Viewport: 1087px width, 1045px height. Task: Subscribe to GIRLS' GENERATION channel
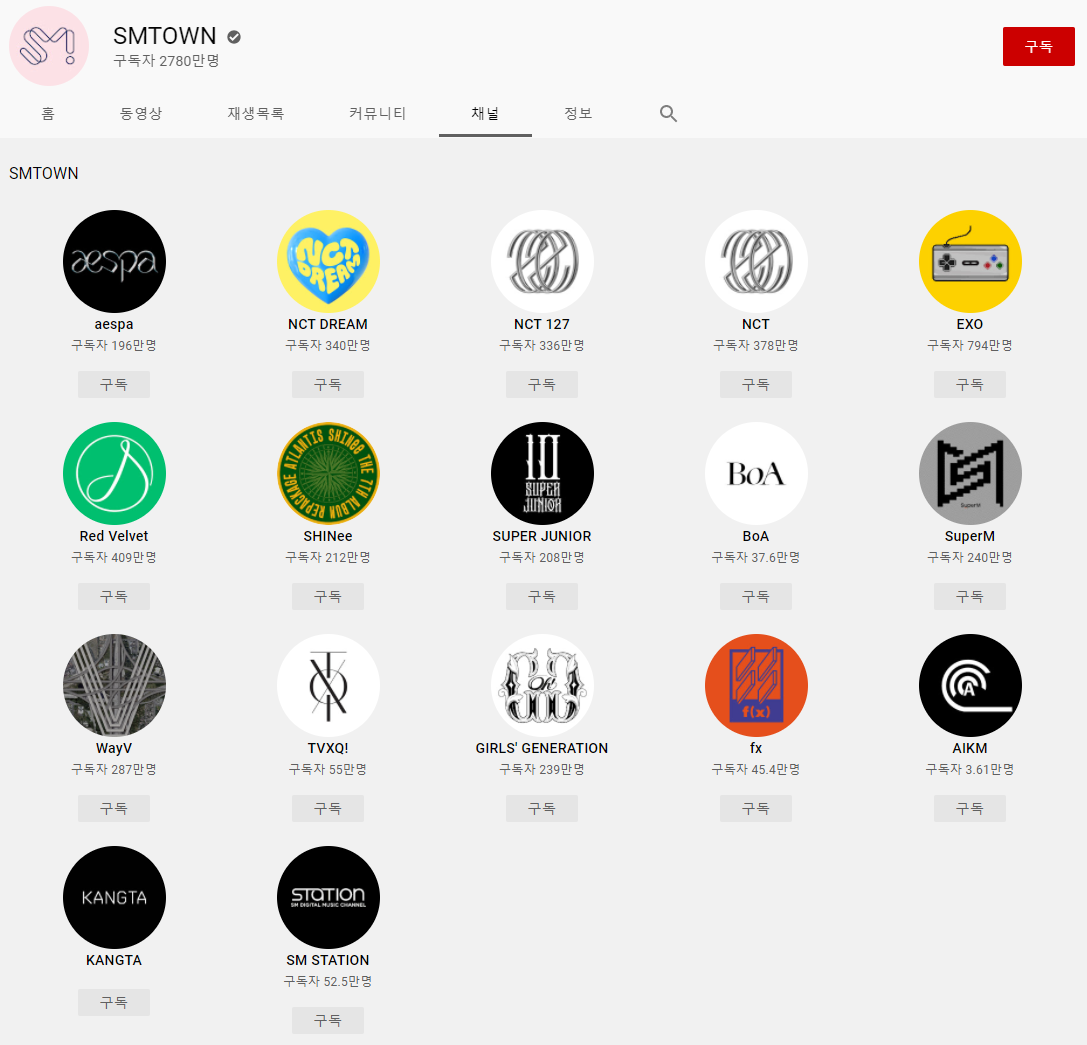[542, 809]
